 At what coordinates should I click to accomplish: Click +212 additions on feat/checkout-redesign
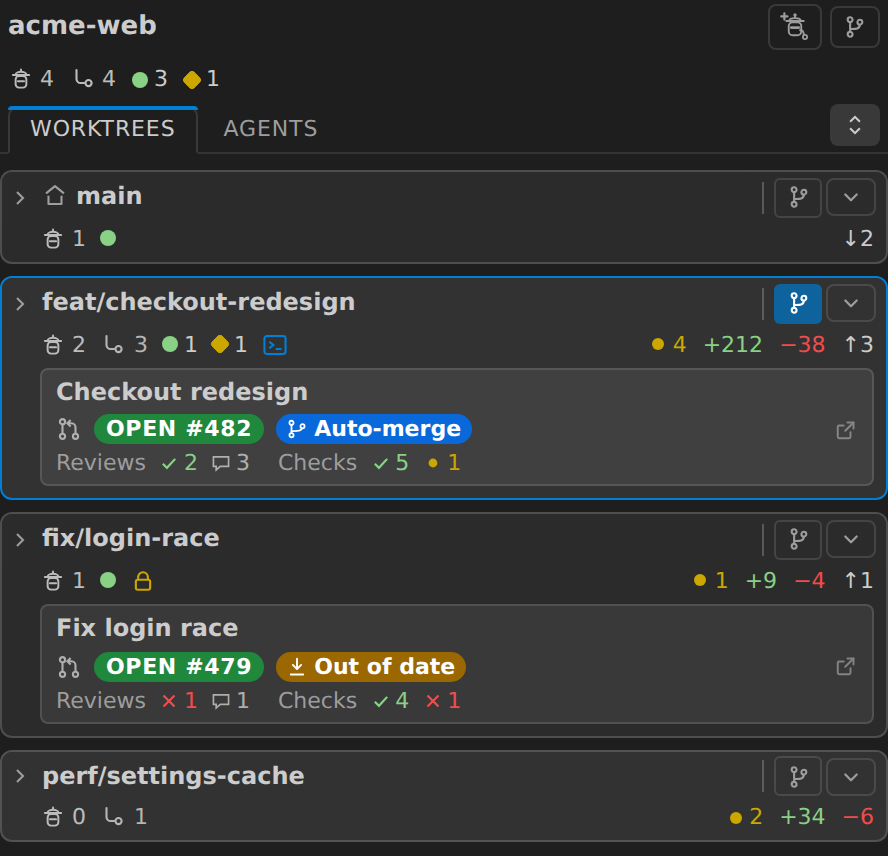[733, 344]
